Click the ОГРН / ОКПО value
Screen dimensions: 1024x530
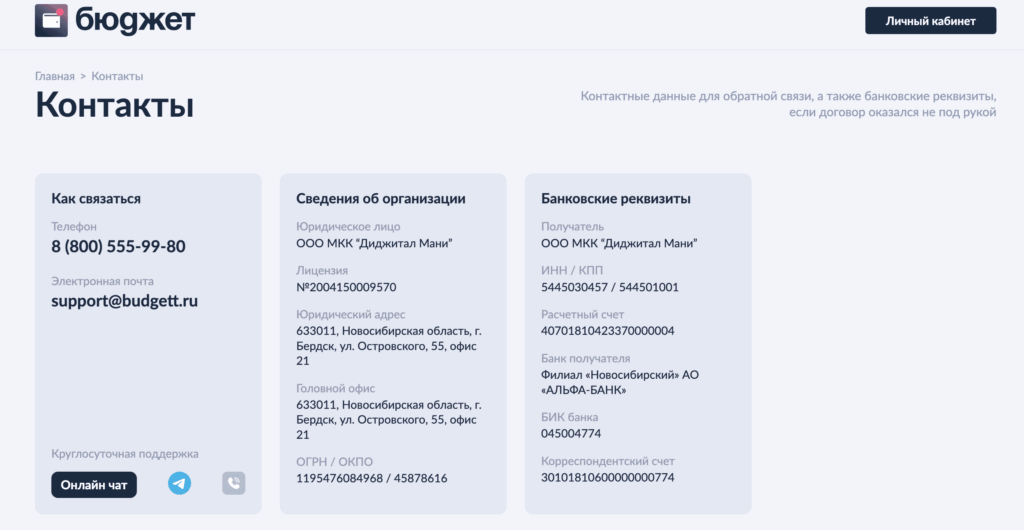point(372,479)
